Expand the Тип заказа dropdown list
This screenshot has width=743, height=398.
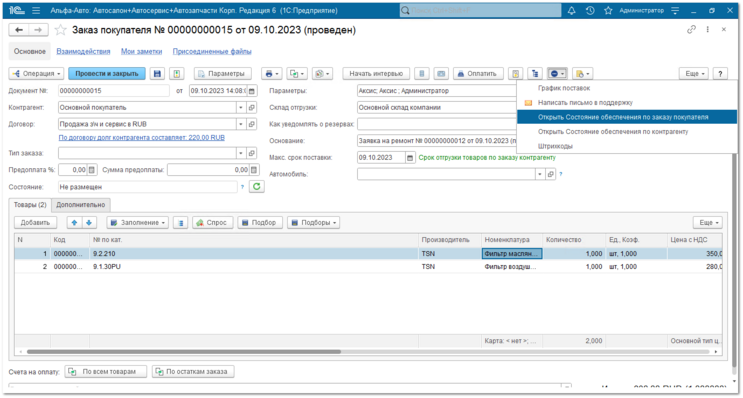(x=241, y=153)
